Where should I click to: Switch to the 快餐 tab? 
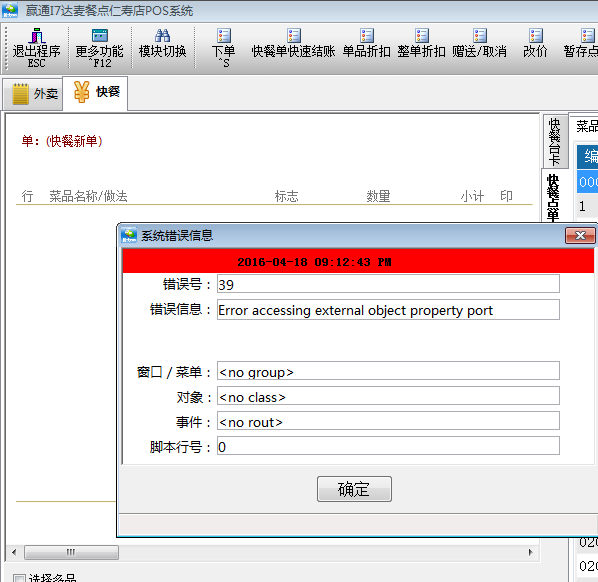click(x=95, y=93)
